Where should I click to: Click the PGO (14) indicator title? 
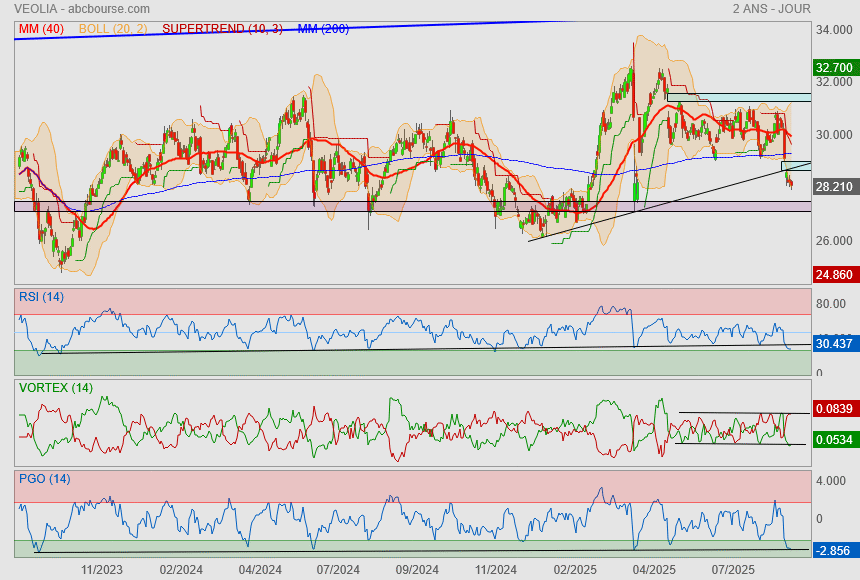tap(44, 478)
